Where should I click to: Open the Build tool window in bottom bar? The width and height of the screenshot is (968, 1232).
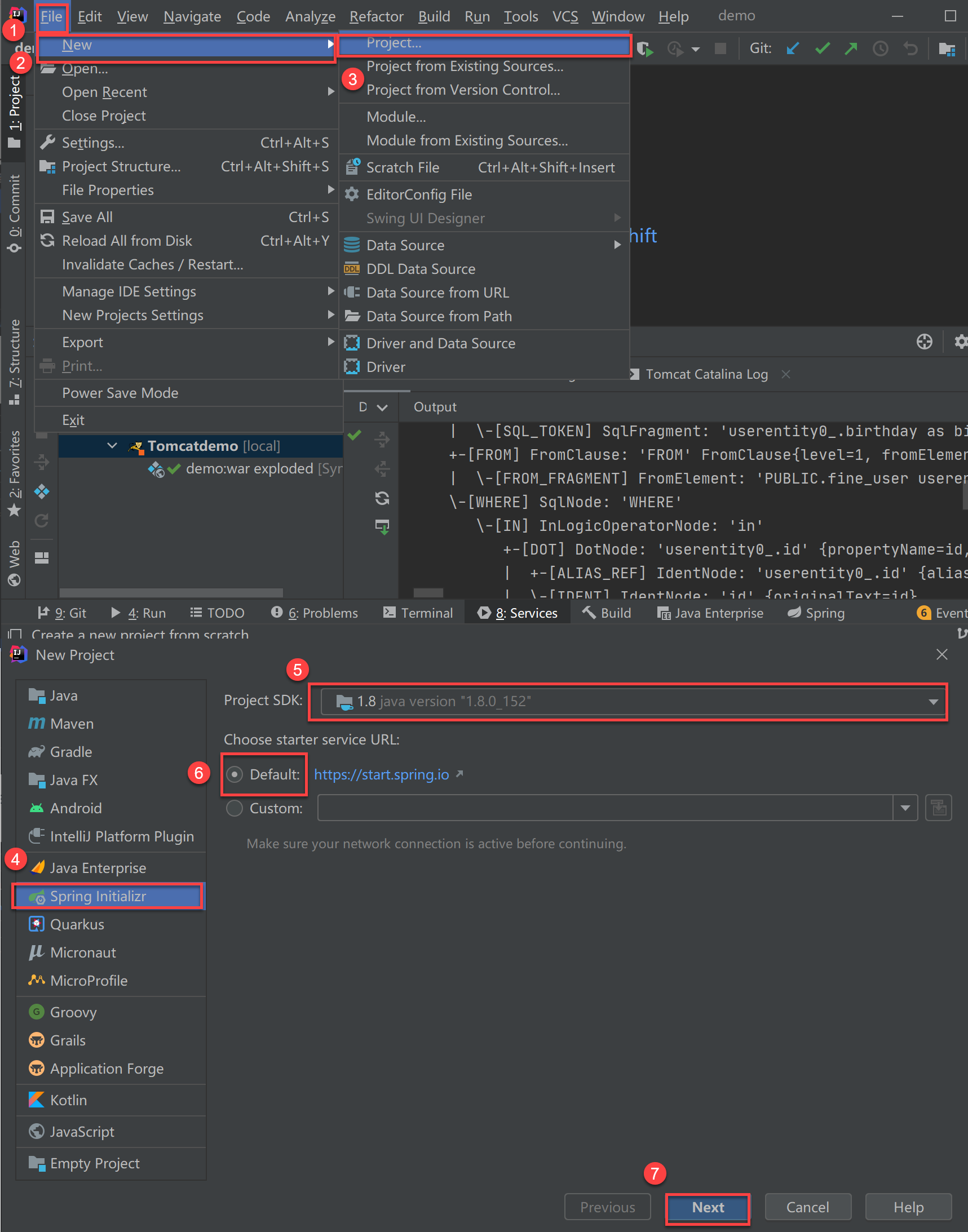pyautogui.click(x=607, y=613)
